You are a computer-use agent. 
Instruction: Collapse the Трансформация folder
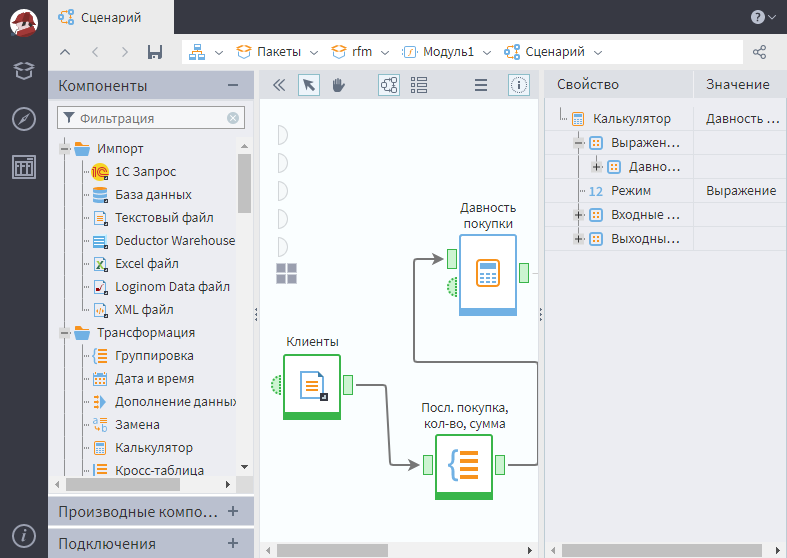click(x=65, y=333)
